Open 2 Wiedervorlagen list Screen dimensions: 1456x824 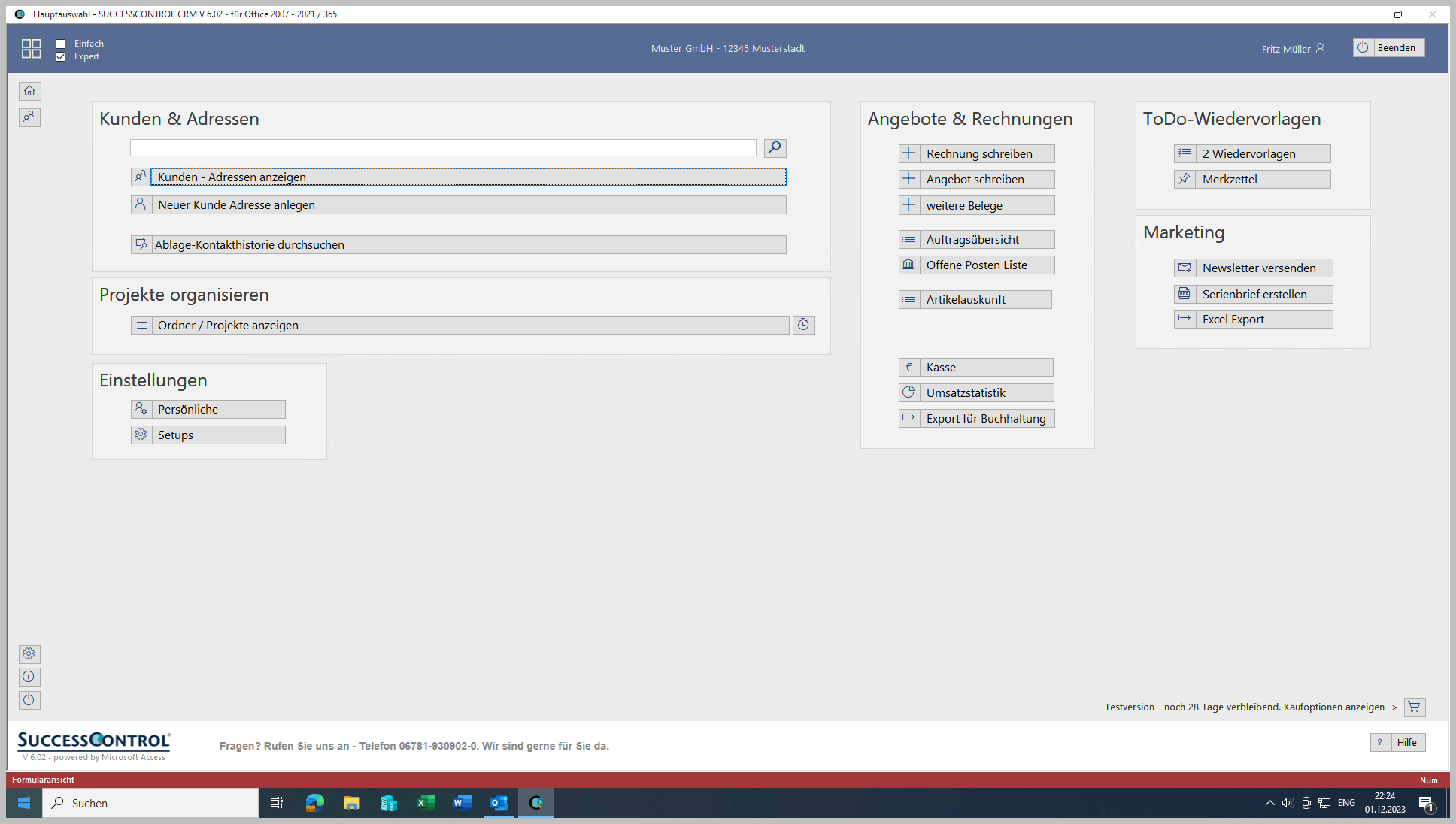point(1253,153)
